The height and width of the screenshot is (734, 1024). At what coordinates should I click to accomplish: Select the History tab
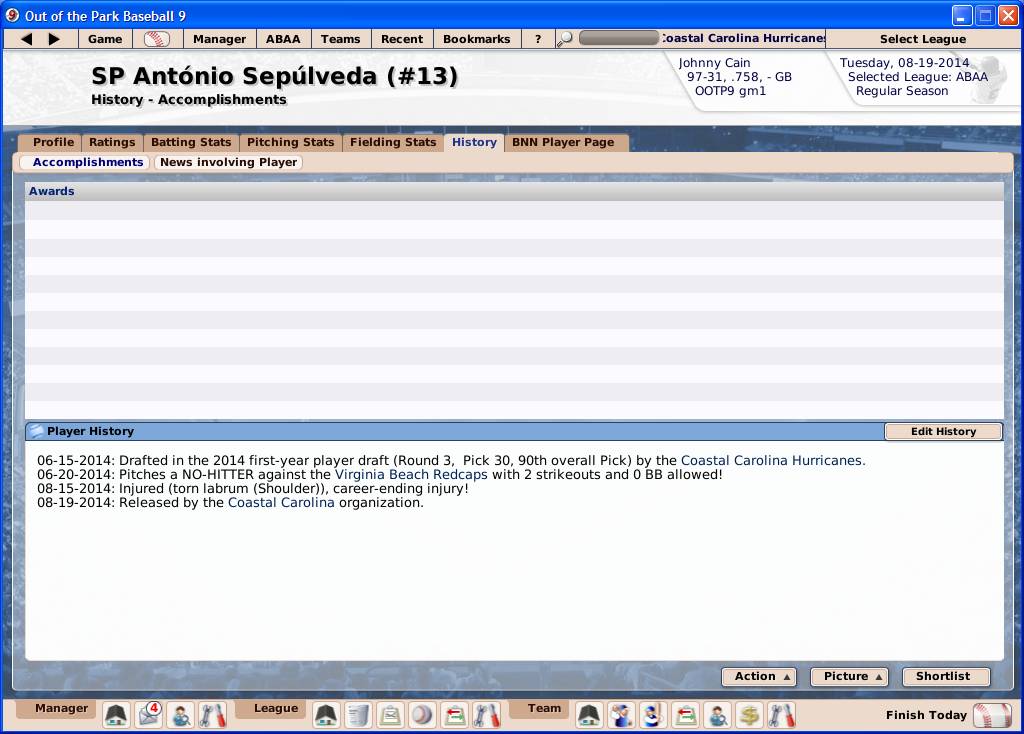click(x=474, y=142)
